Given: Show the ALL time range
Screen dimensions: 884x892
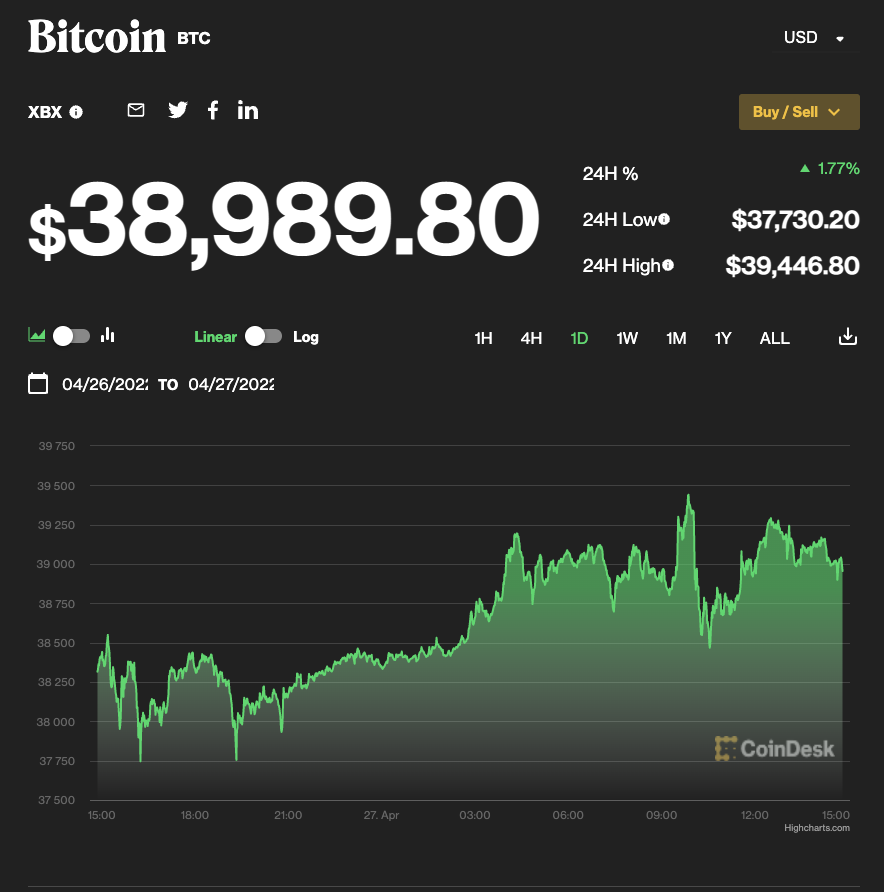Looking at the screenshot, I should click(774, 338).
